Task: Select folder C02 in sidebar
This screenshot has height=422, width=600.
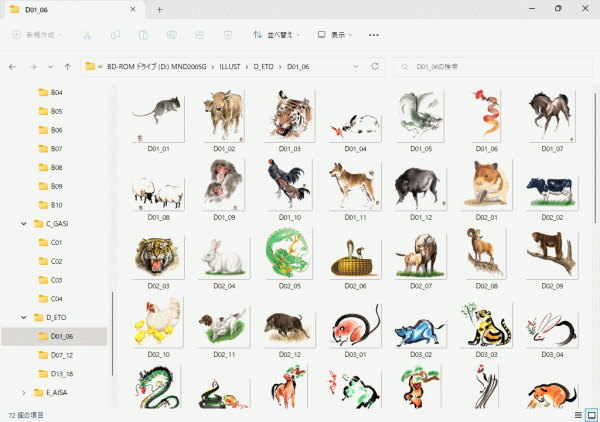Action: 54,261
